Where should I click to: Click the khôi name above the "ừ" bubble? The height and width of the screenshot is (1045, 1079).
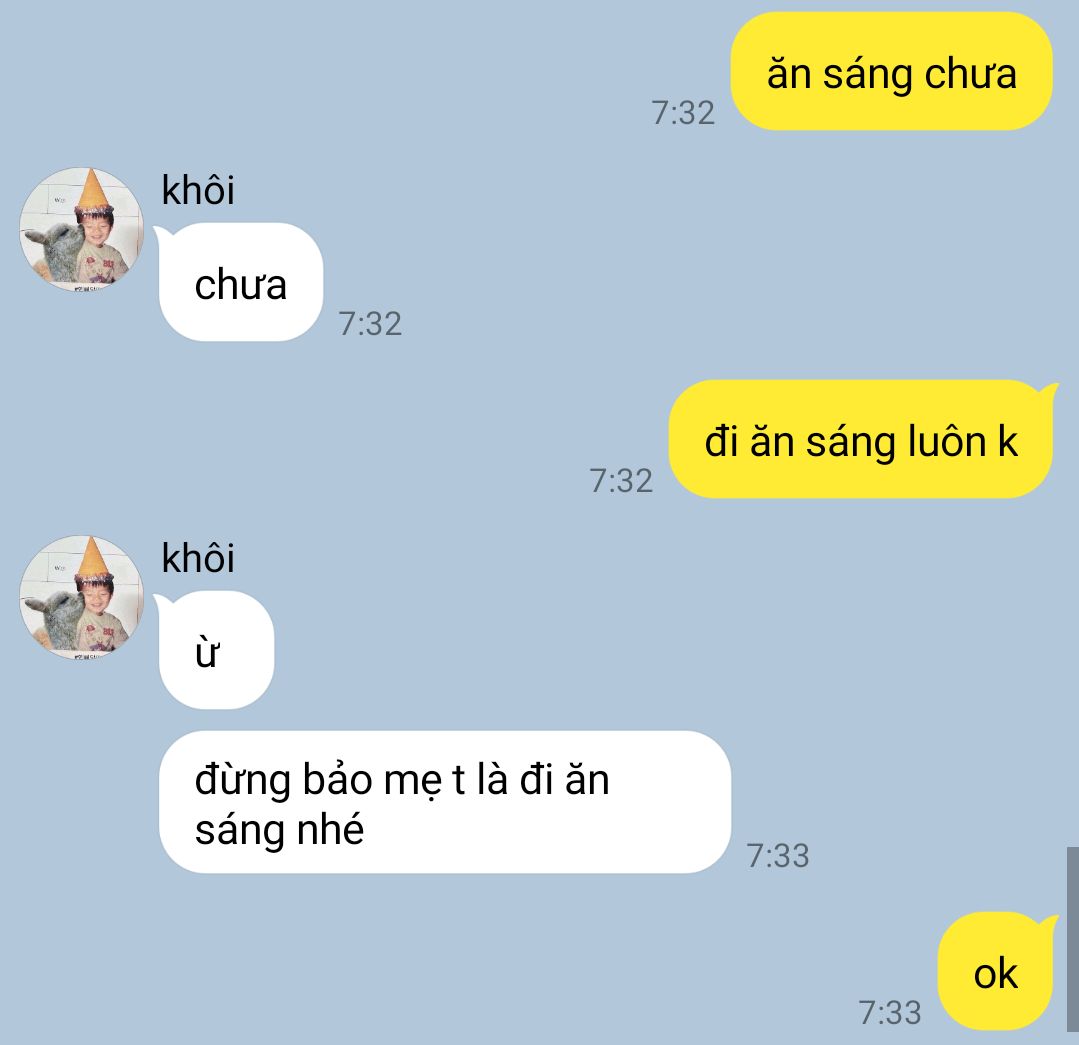click(x=197, y=558)
